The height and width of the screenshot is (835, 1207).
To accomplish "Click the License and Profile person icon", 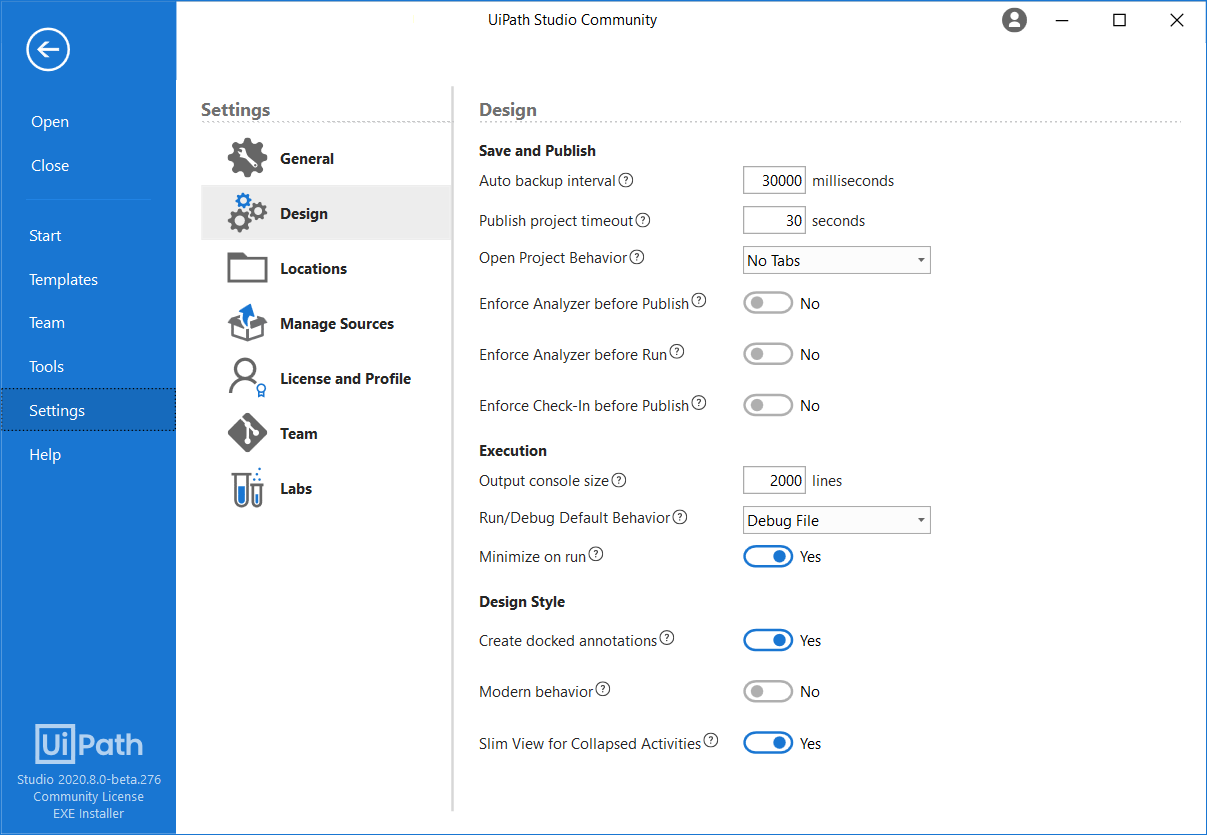I will coord(247,378).
